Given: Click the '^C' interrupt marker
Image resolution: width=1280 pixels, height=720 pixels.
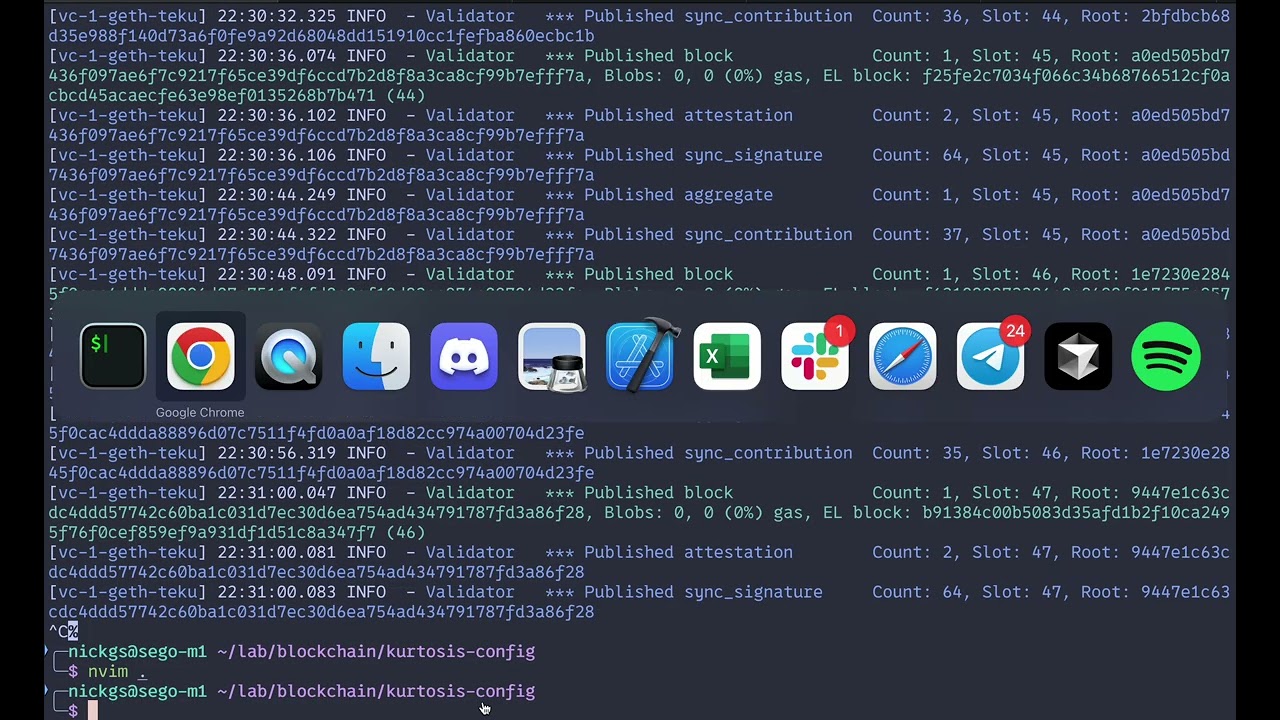Looking at the screenshot, I should coord(58,631).
